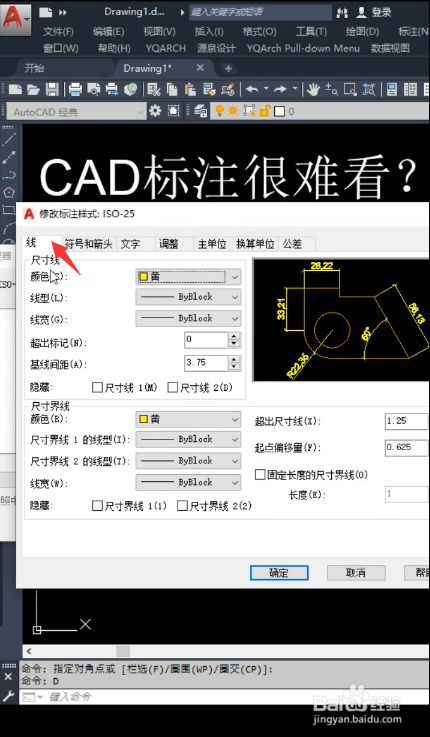Image resolution: width=430 pixels, height=737 pixels.
Task: Open the 格式(O) menu
Action: 259,32
